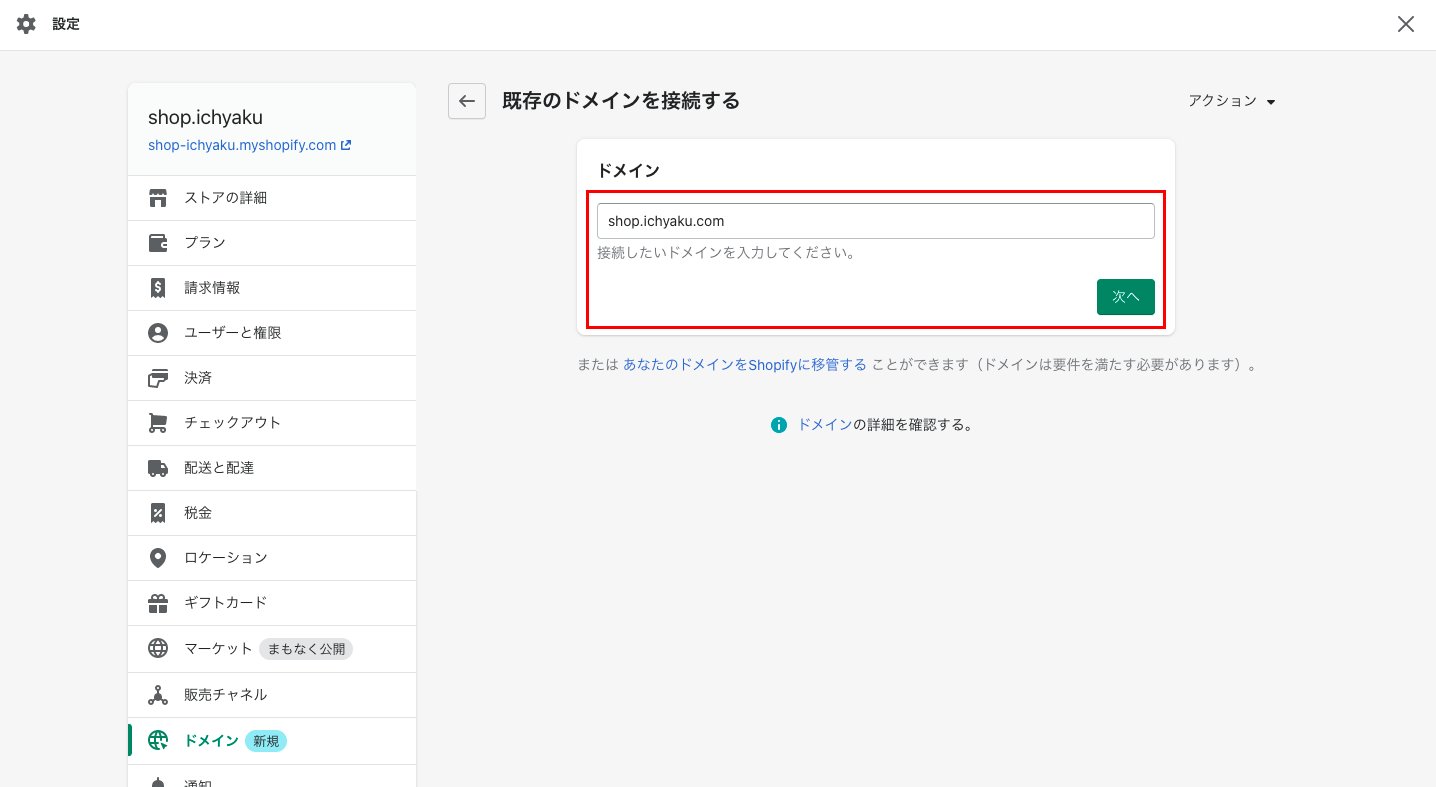Click the external link icon beside the myshopify URL
The image size is (1436, 787).
(x=346, y=145)
